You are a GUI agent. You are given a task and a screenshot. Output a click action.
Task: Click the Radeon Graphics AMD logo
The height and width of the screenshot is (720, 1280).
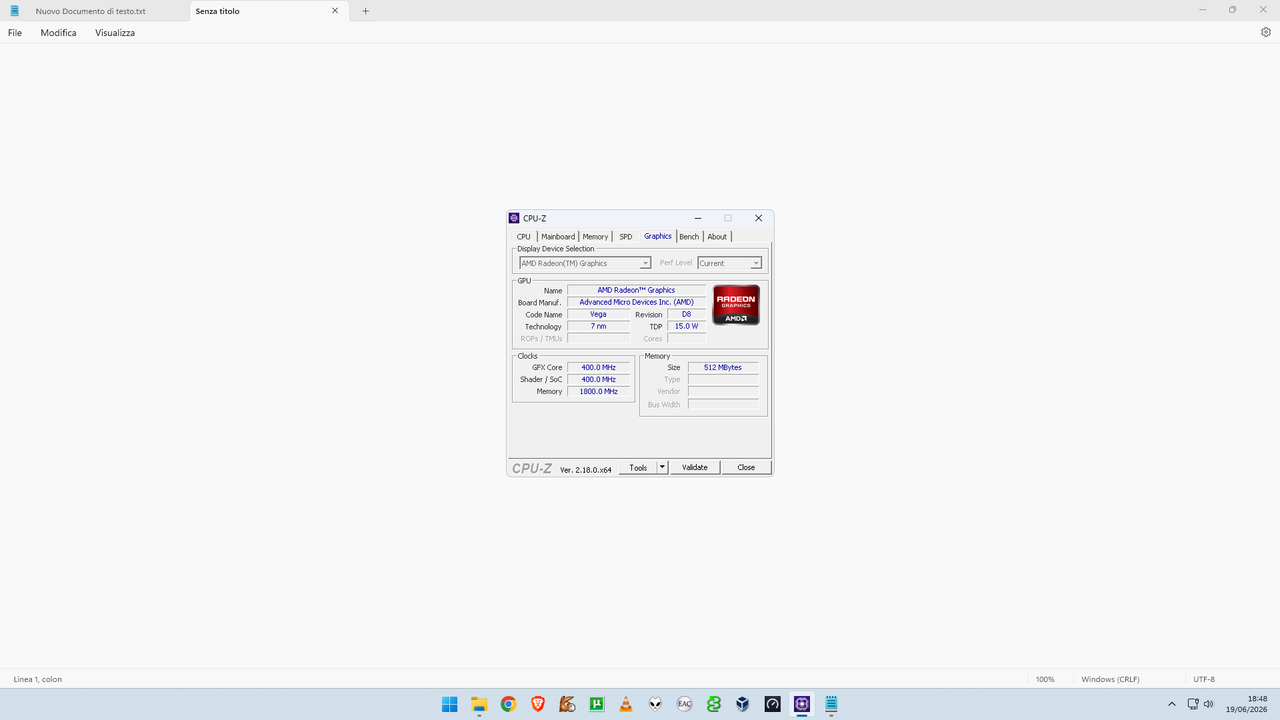pyautogui.click(x=736, y=305)
